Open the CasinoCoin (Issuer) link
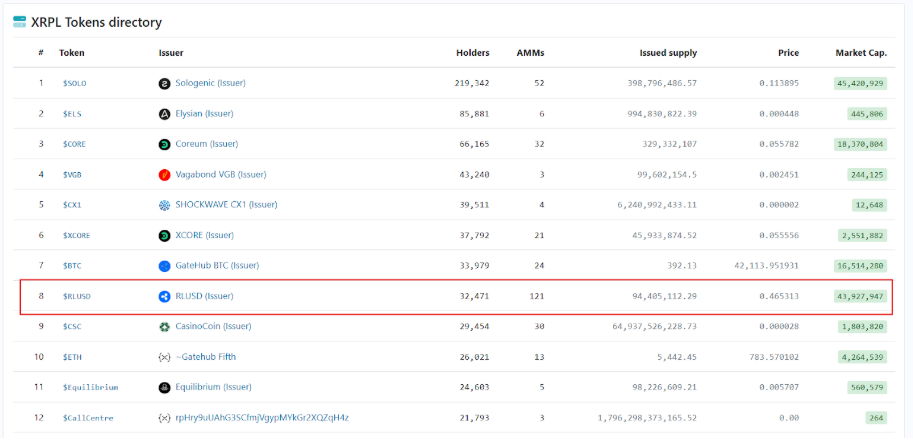This screenshot has width=913, height=447. [214, 326]
